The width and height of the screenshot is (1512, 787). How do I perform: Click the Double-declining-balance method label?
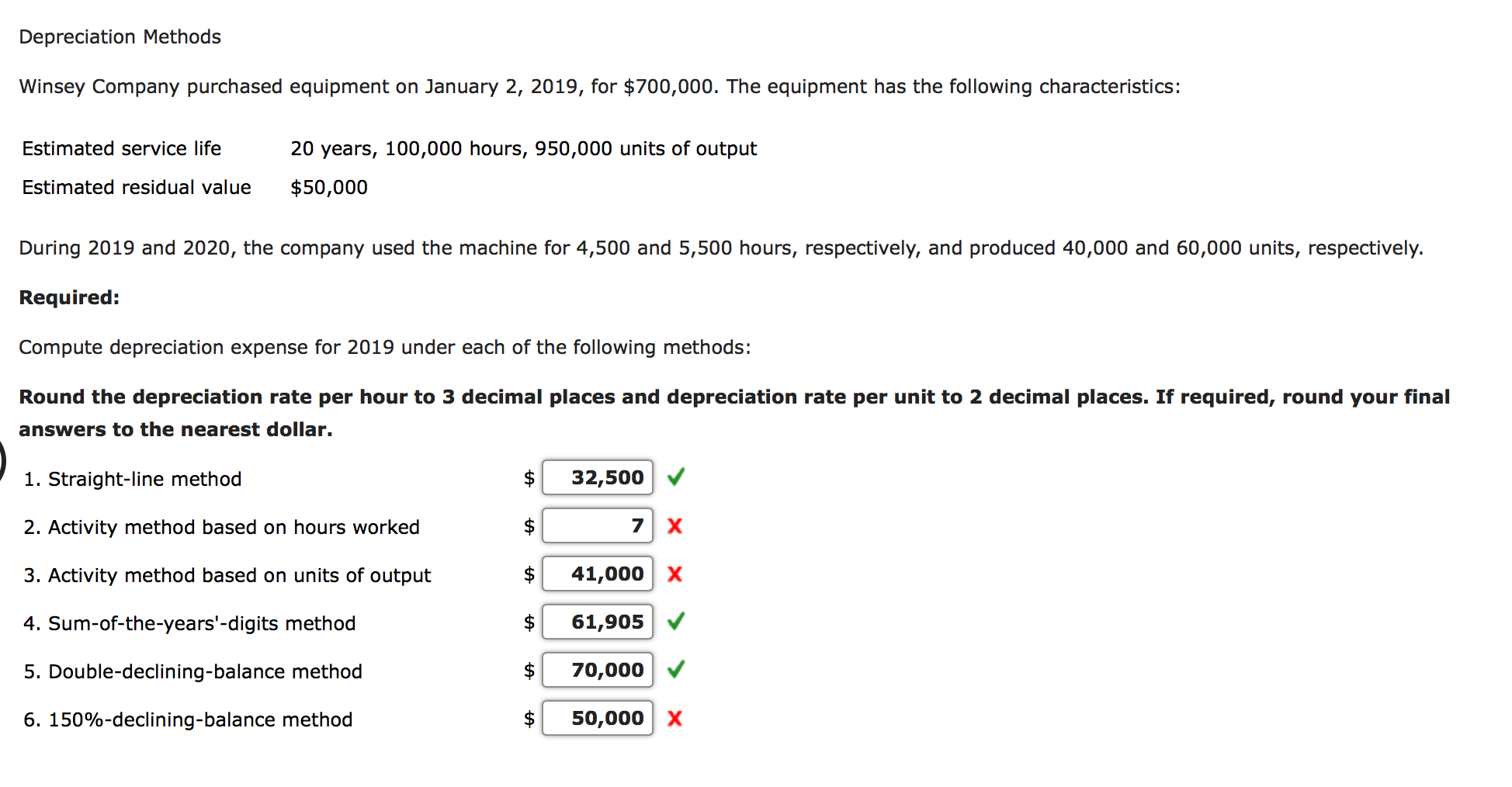[x=192, y=671]
